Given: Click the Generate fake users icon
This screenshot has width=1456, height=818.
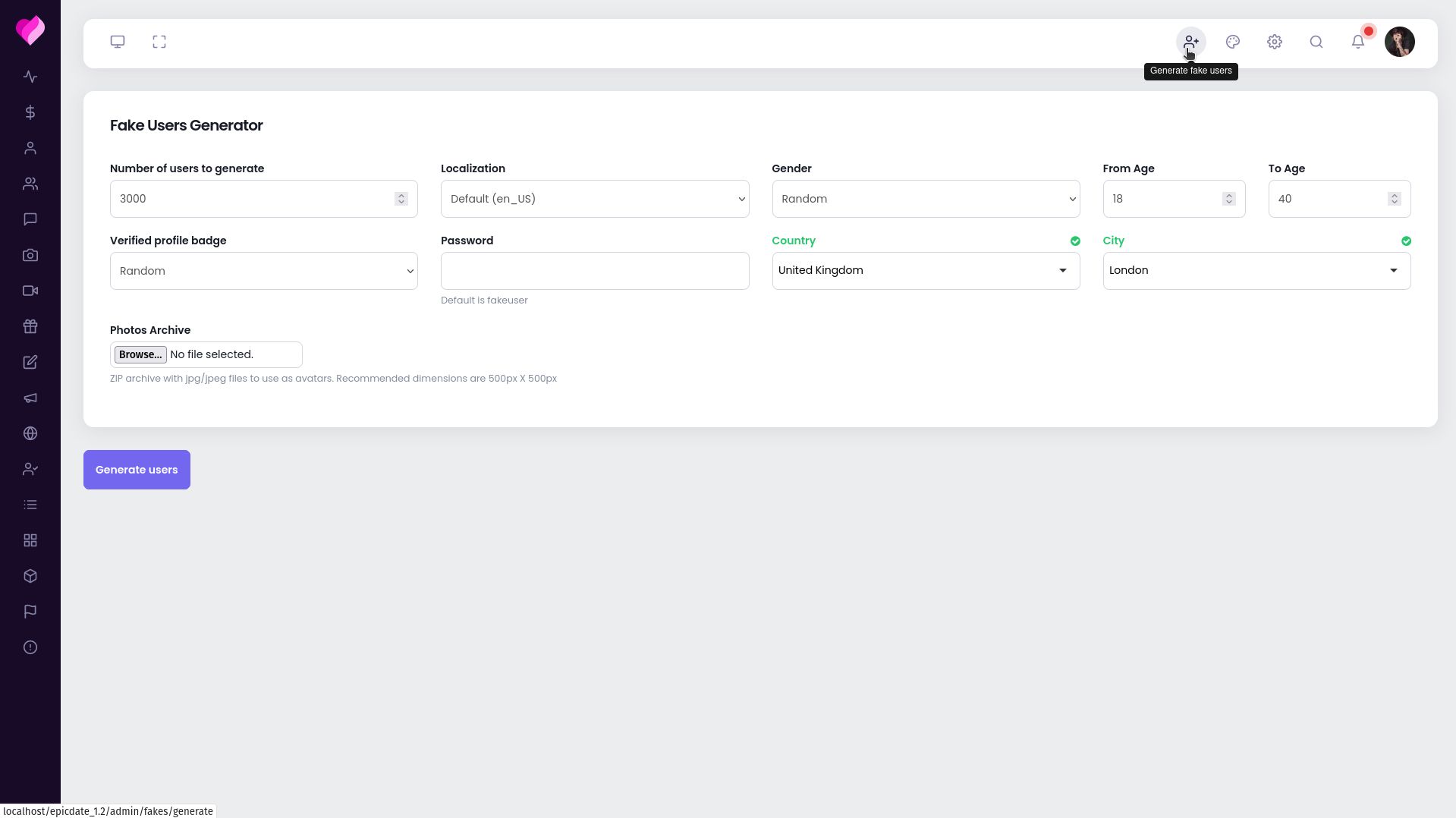Looking at the screenshot, I should coord(1191,42).
